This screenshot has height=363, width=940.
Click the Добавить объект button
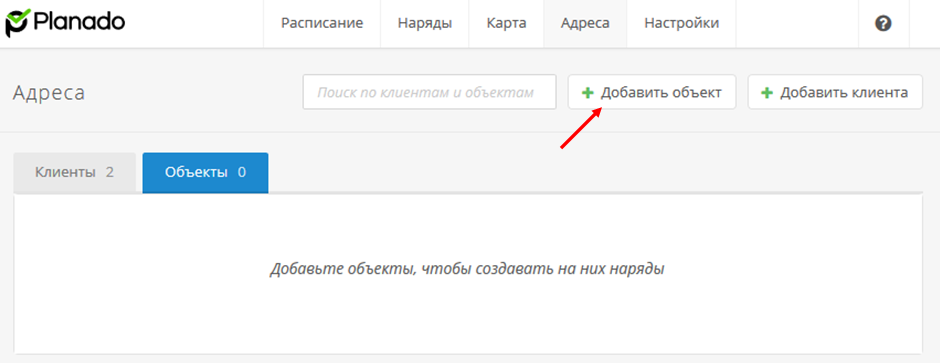click(x=652, y=92)
